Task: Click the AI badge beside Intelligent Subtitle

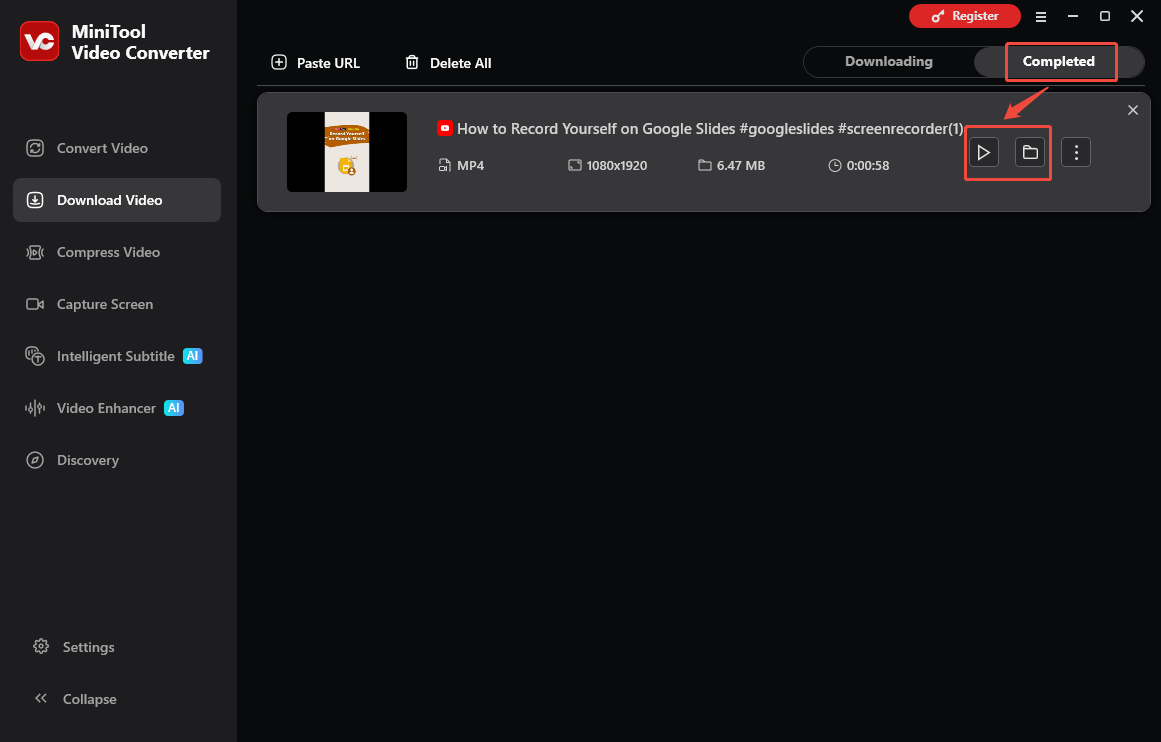Action: coord(193,355)
